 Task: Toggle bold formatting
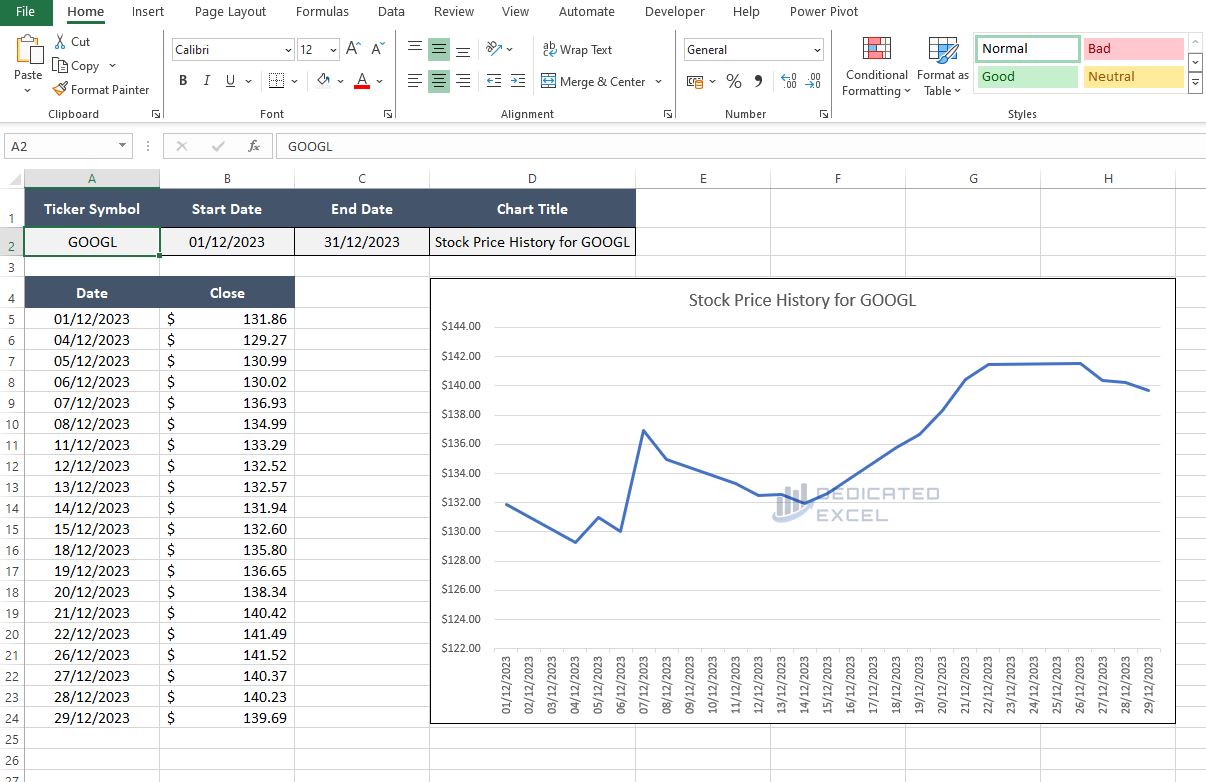pyautogui.click(x=182, y=80)
